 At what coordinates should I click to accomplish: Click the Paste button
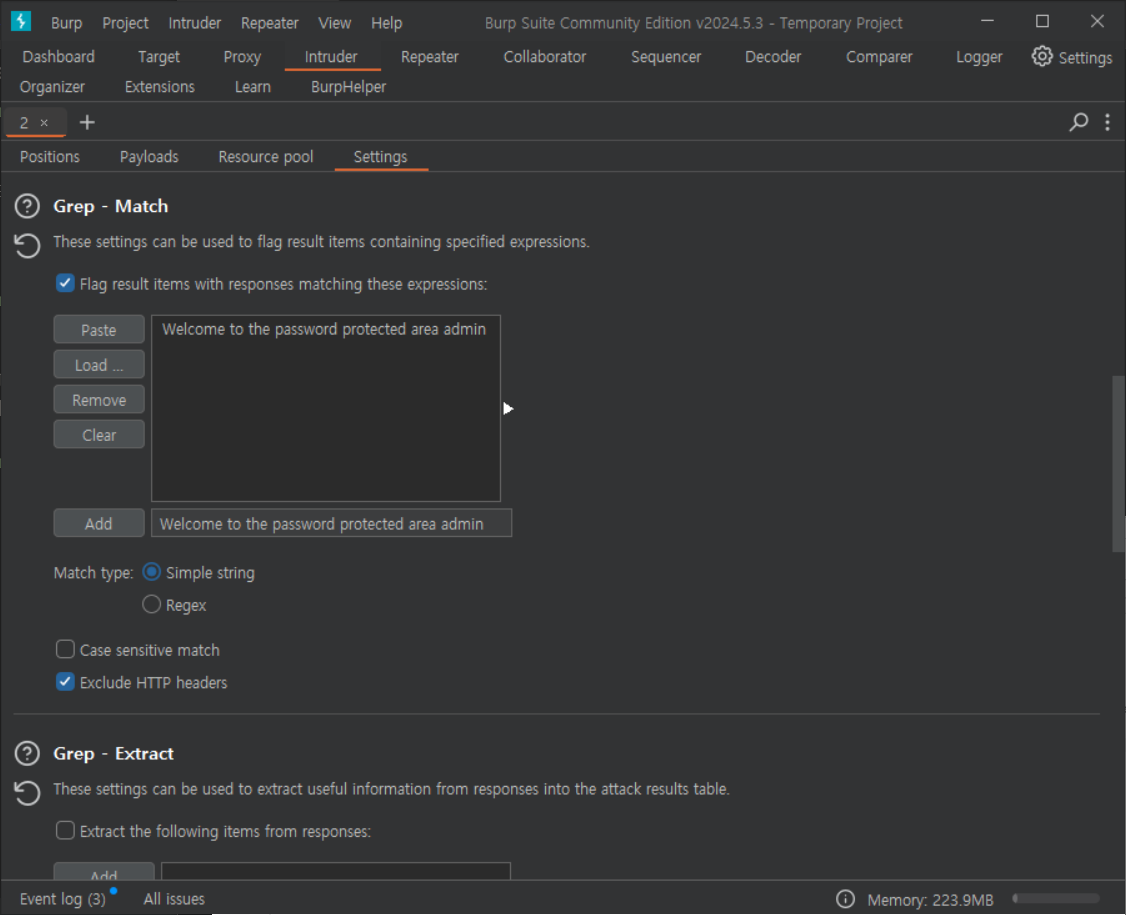(x=99, y=330)
